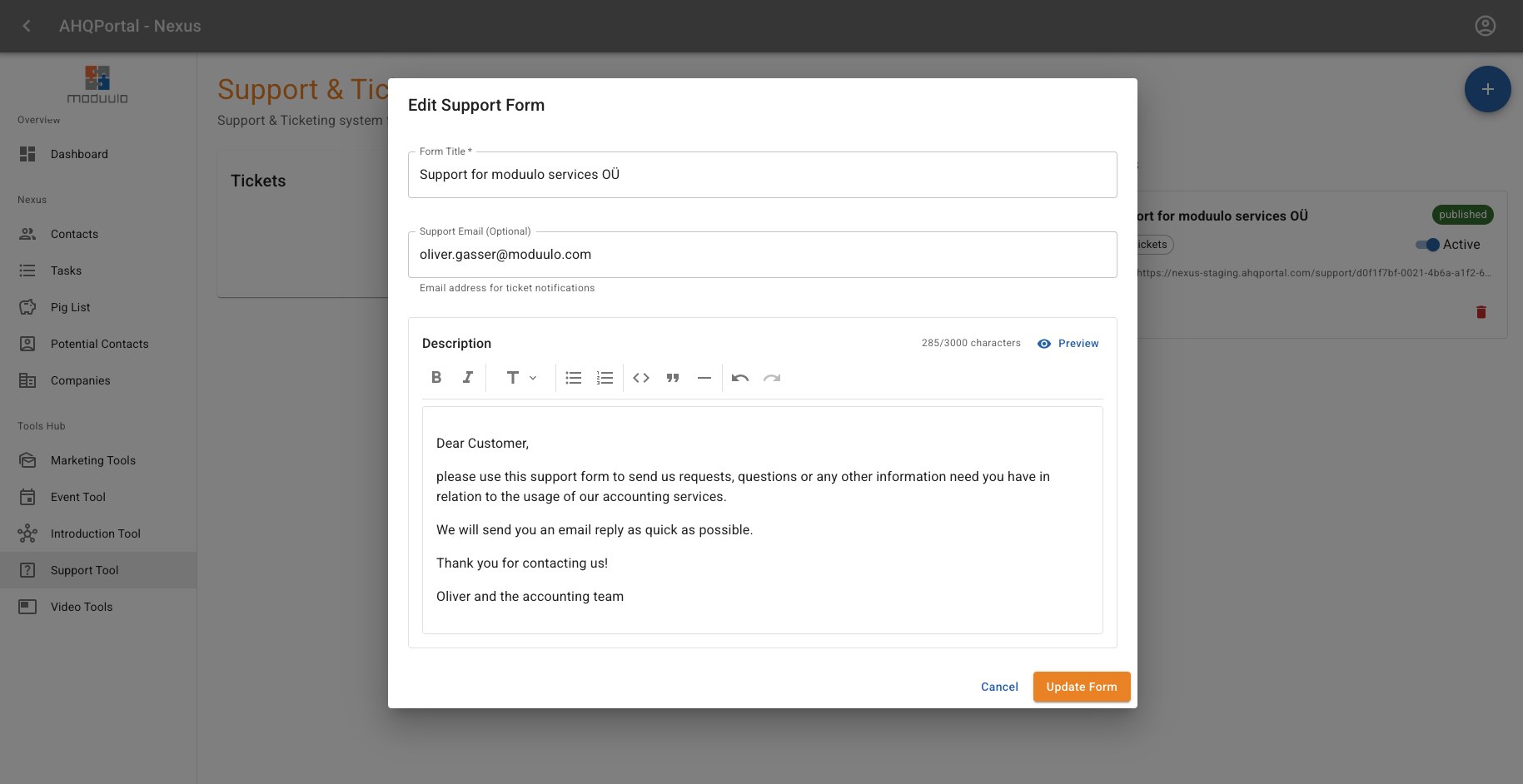Open the Marketing Tools section
This screenshot has height=784, width=1523.
93,460
